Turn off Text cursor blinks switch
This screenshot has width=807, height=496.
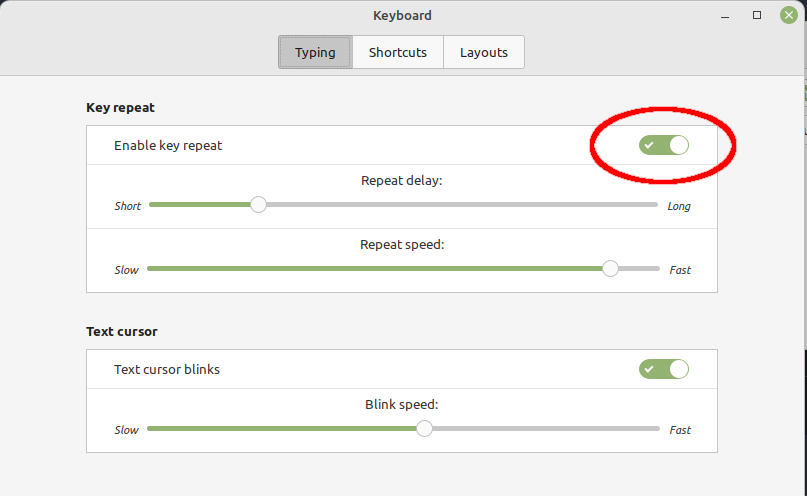point(664,369)
